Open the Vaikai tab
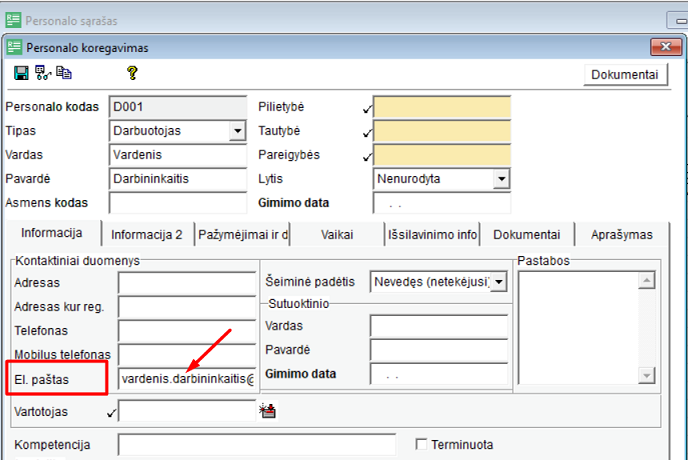688x460 pixels. click(x=337, y=235)
